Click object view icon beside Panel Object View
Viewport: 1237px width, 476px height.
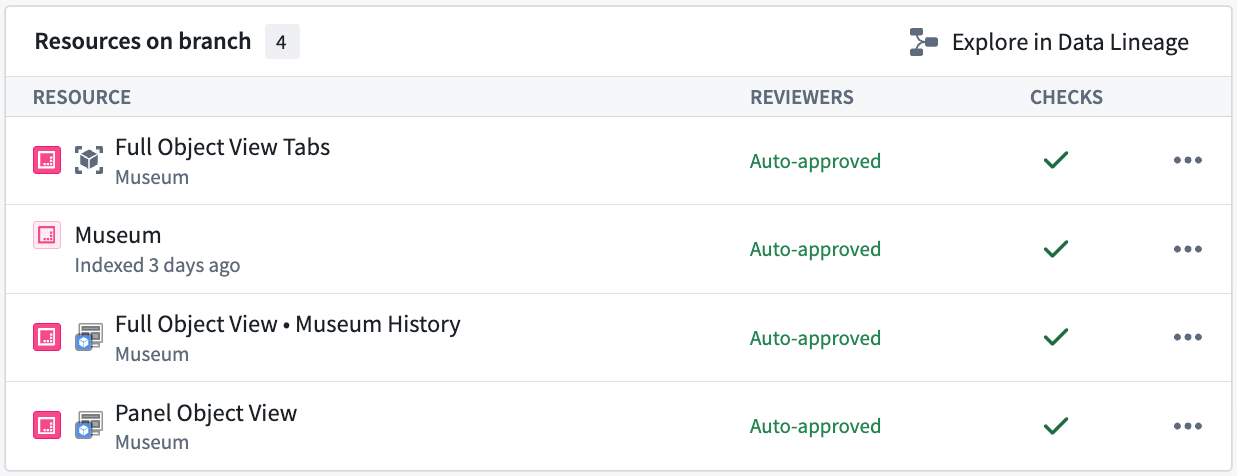pyautogui.click(x=89, y=425)
